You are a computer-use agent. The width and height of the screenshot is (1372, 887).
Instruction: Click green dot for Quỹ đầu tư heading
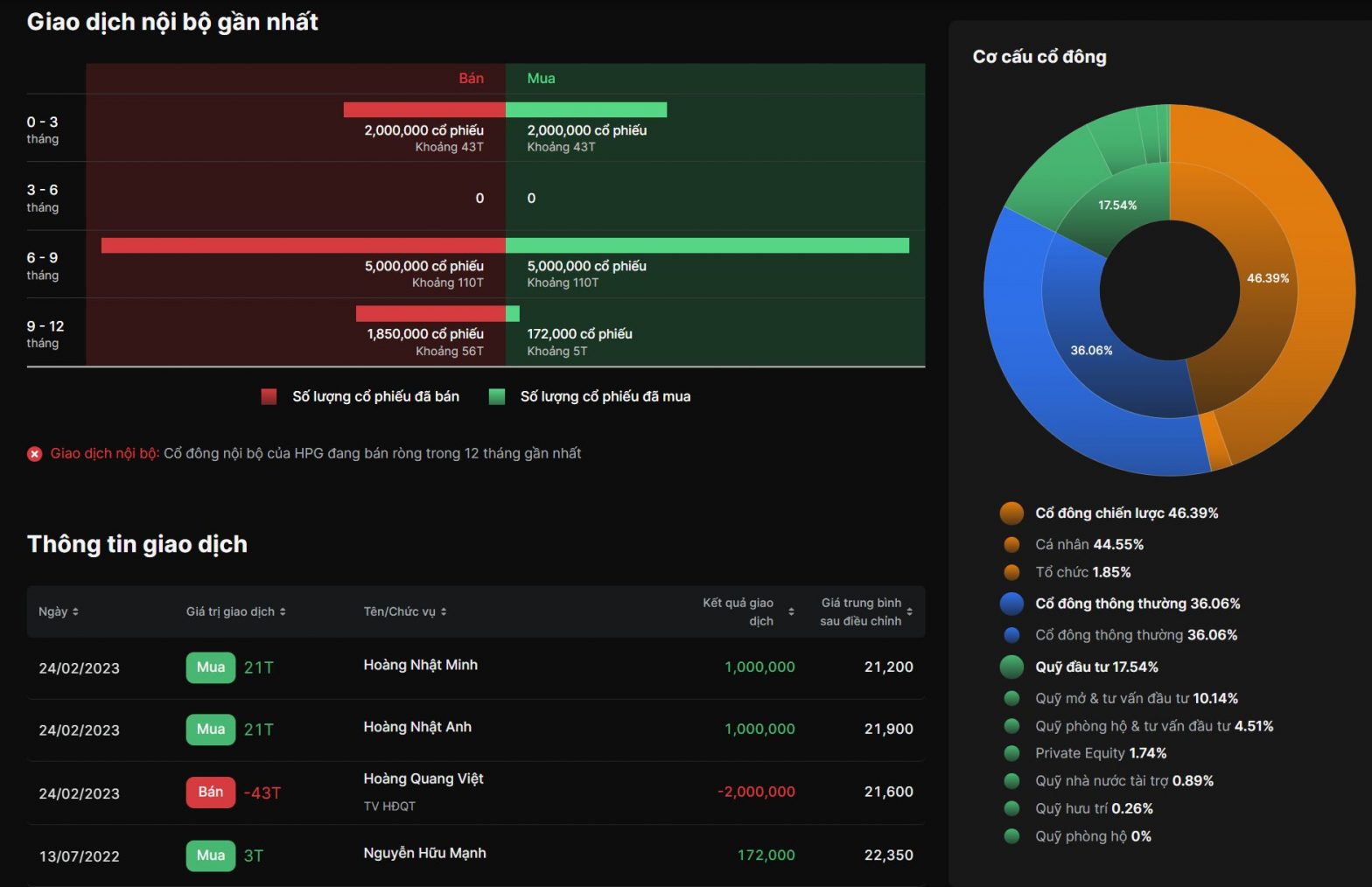tap(1011, 667)
